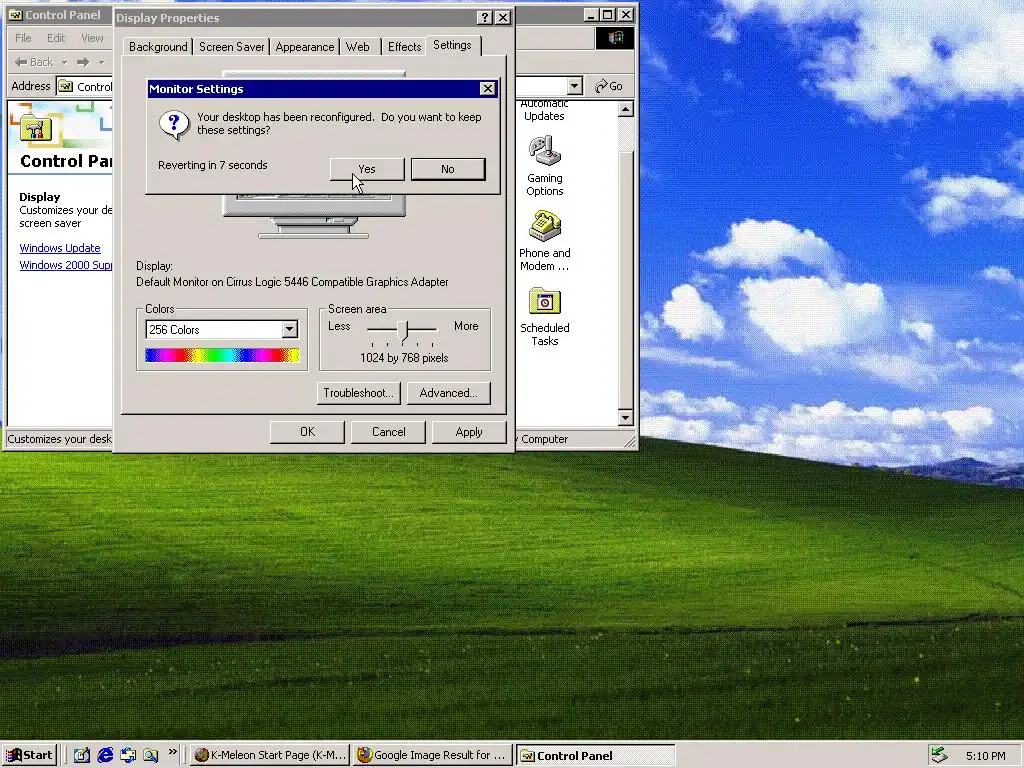Screen dimensions: 1024x768
Task: Click the rainbow color preview bar
Action: point(222,355)
